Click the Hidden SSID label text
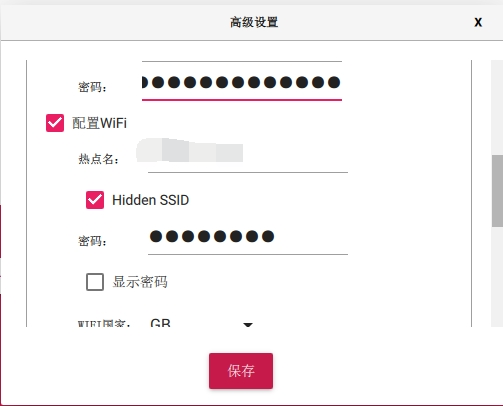The height and width of the screenshot is (406, 503). pos(150,200)
